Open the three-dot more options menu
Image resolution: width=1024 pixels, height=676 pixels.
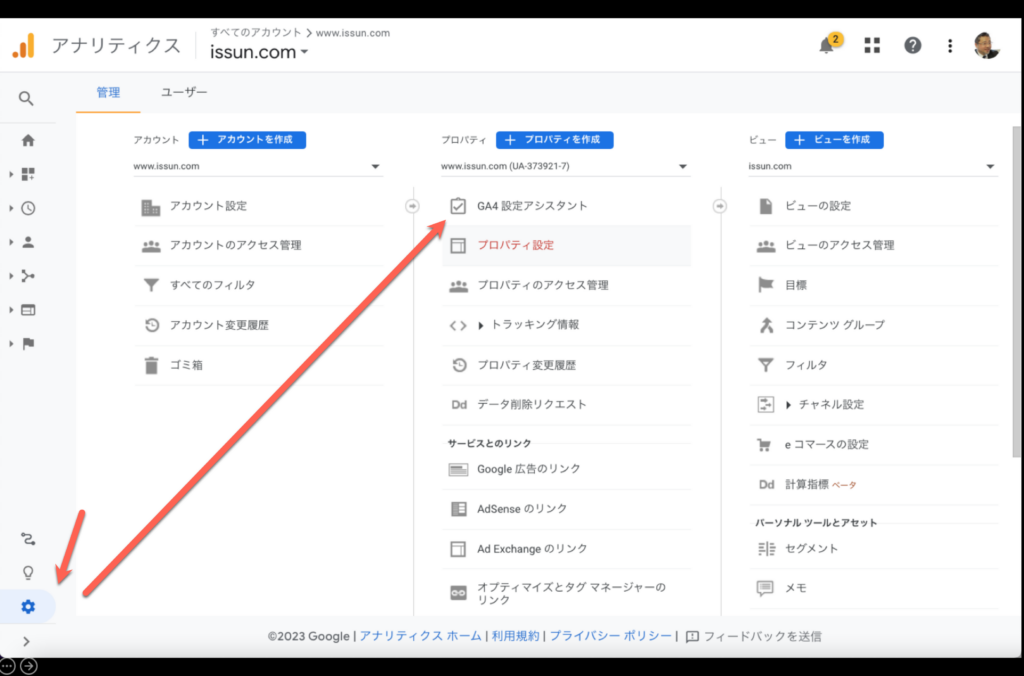click(950, 45)
